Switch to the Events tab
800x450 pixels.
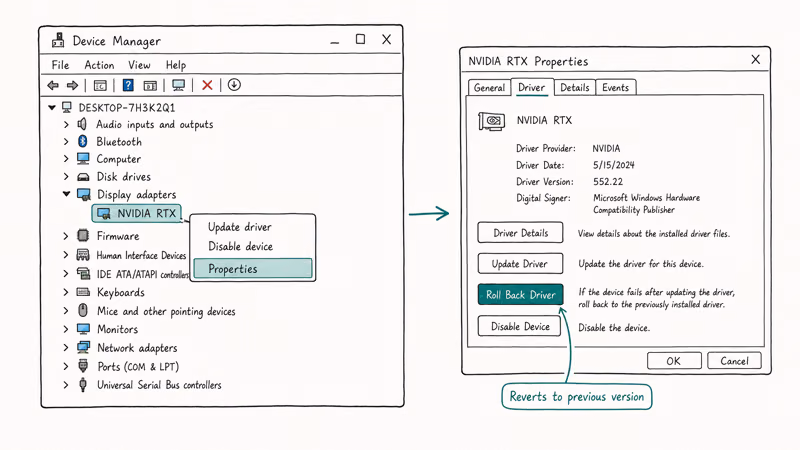click(x=615, y=87)
